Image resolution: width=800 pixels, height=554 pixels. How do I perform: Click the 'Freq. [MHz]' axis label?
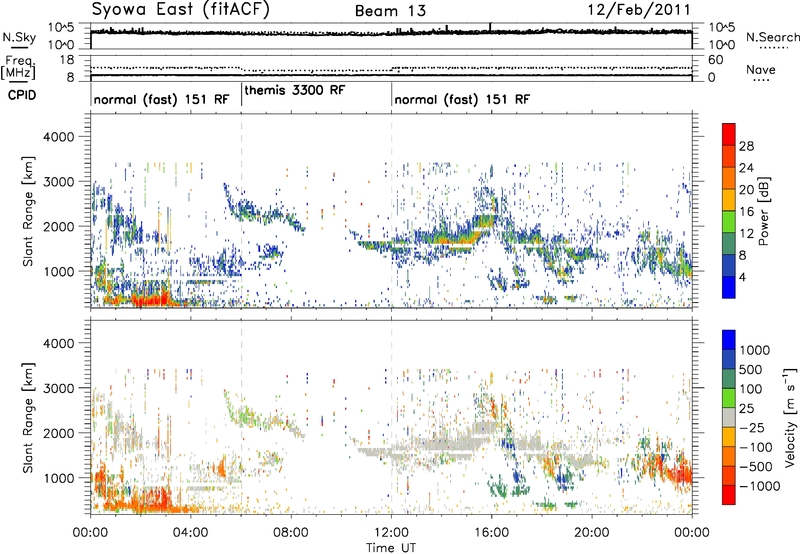coord(18,67)
